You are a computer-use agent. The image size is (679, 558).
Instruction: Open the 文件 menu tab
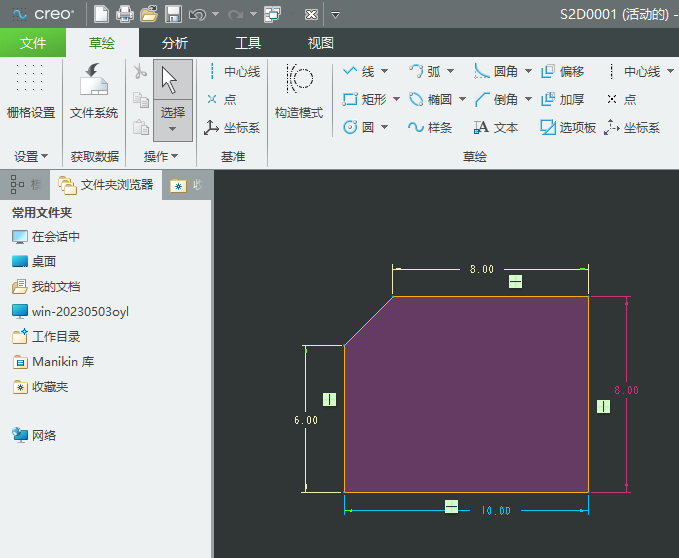(33, 43)
